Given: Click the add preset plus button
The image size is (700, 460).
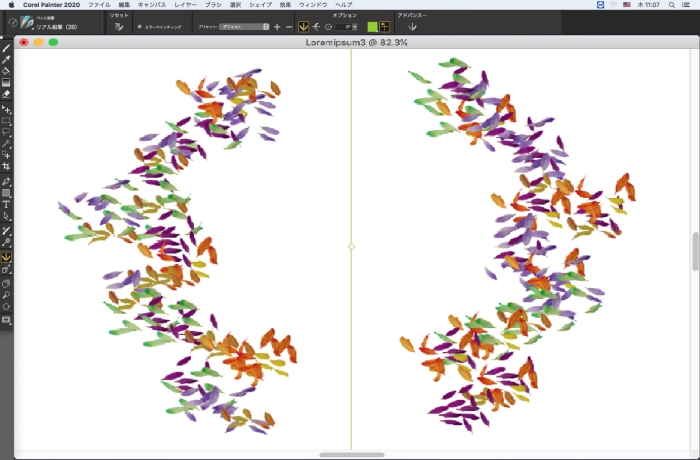Looking at the screenshot, I should [278, 27].
